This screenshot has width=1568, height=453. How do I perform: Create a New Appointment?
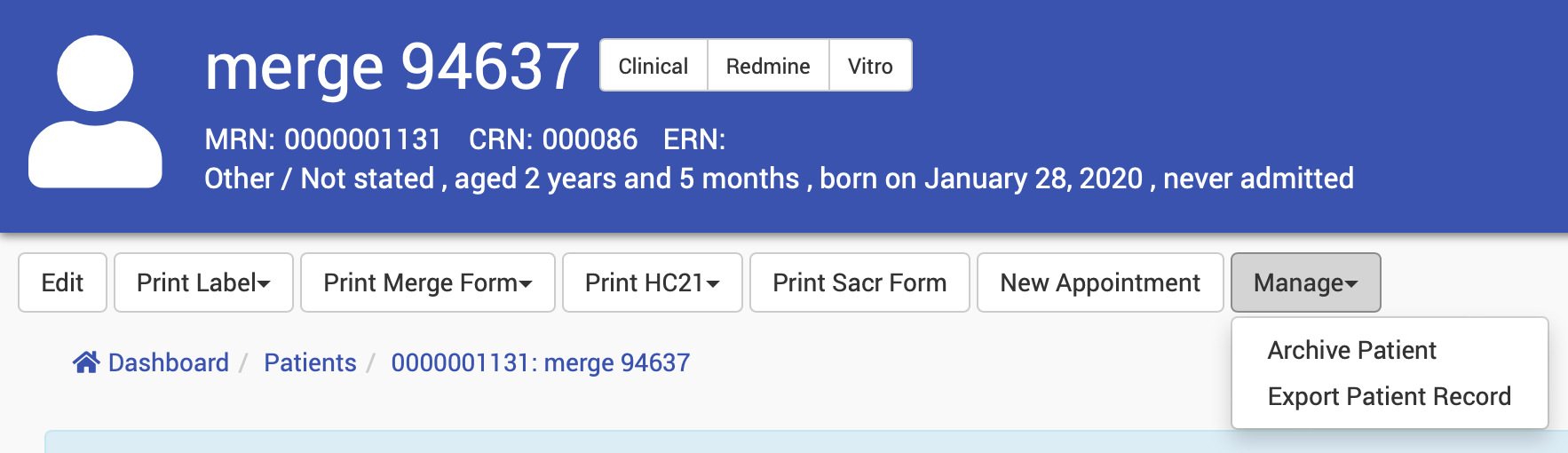1100,282
